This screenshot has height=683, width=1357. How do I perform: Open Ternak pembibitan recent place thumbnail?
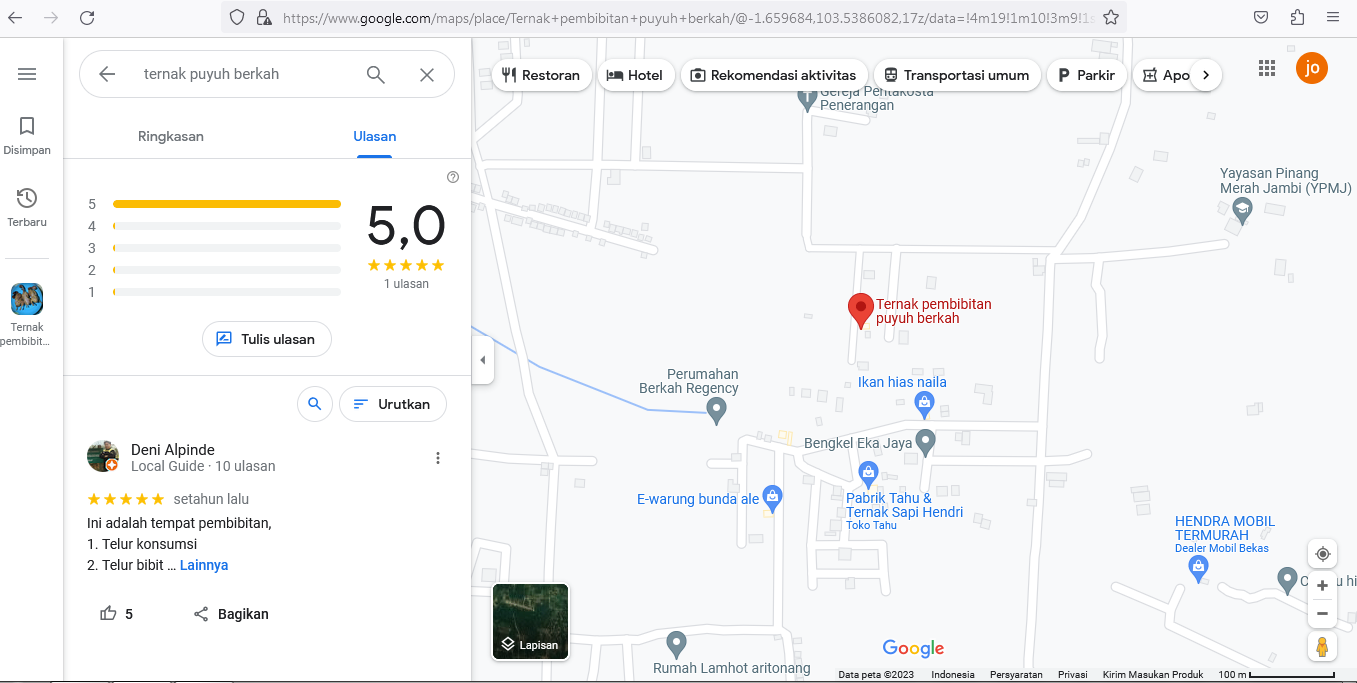[x=27, y=299]
